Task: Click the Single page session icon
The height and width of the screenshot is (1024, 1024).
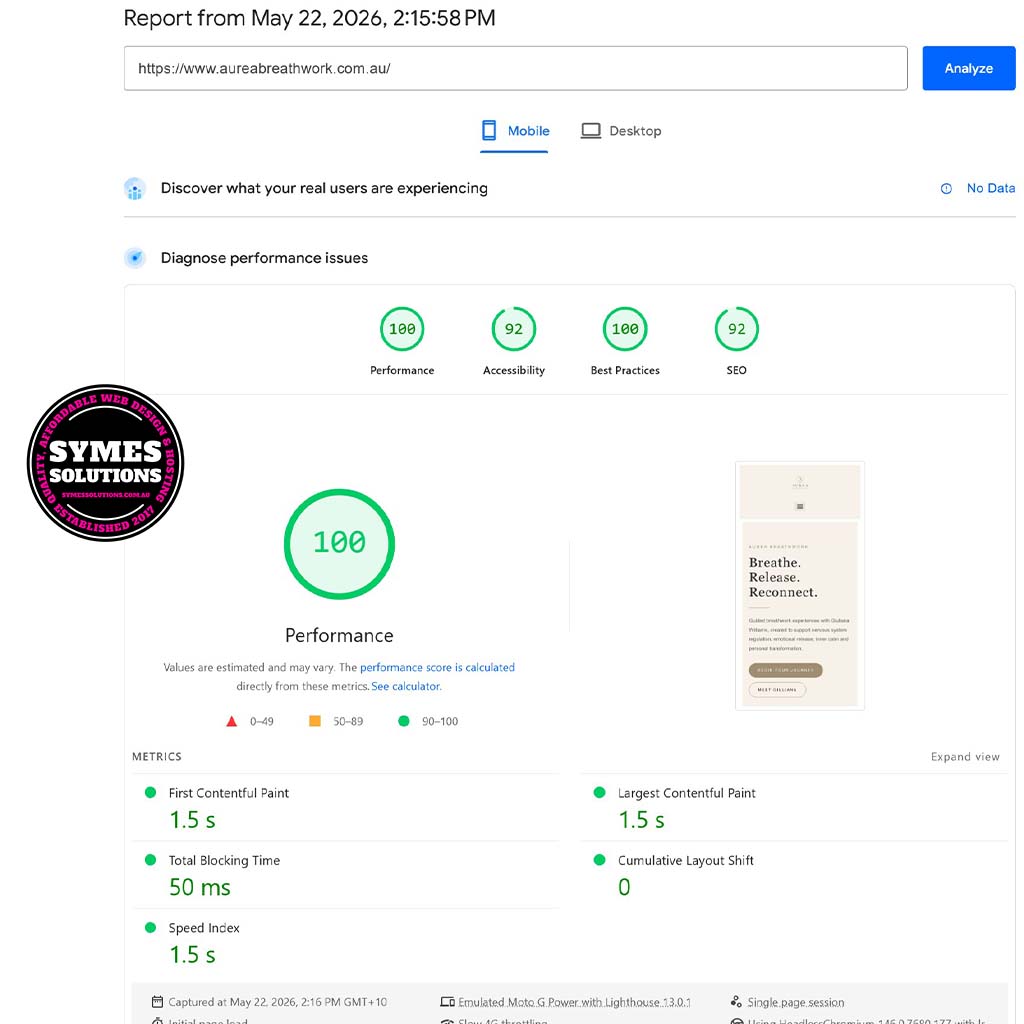Action: pos(736,1002)
